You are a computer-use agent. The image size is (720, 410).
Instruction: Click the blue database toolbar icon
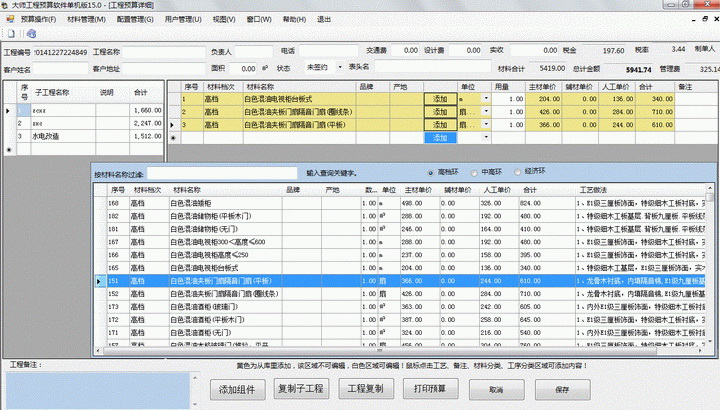click(31, 34)
